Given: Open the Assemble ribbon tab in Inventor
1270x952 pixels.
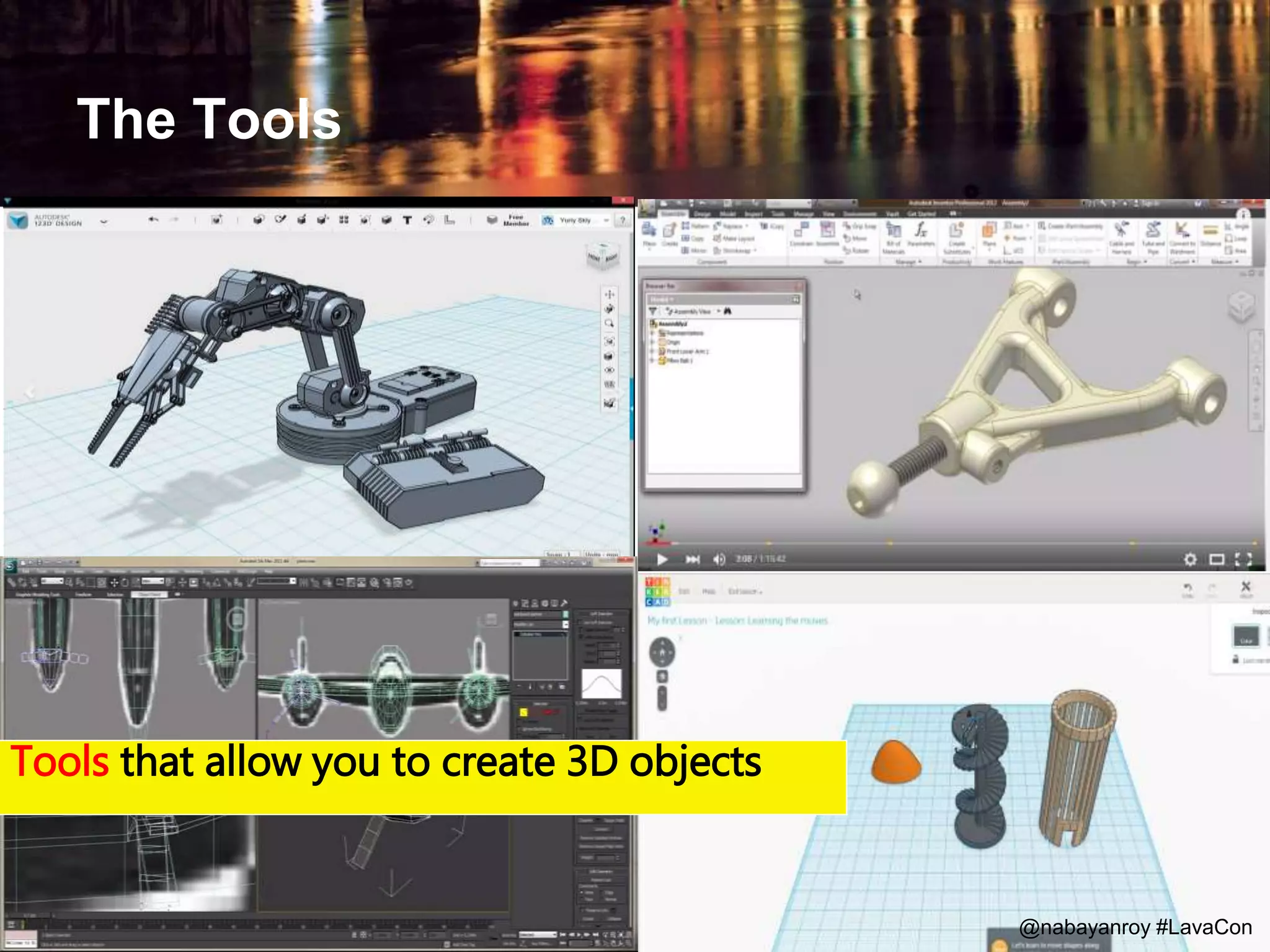Looking at the screenshot, I should [672, 213].
